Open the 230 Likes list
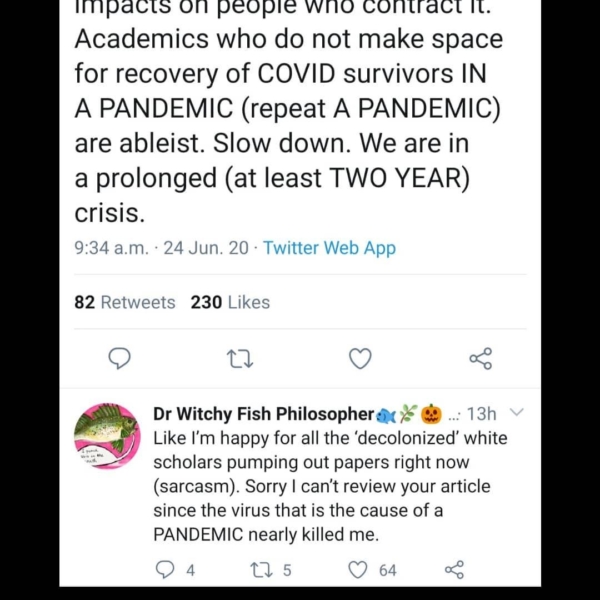Viewport: 600px width, 600px height. (230, 302)
